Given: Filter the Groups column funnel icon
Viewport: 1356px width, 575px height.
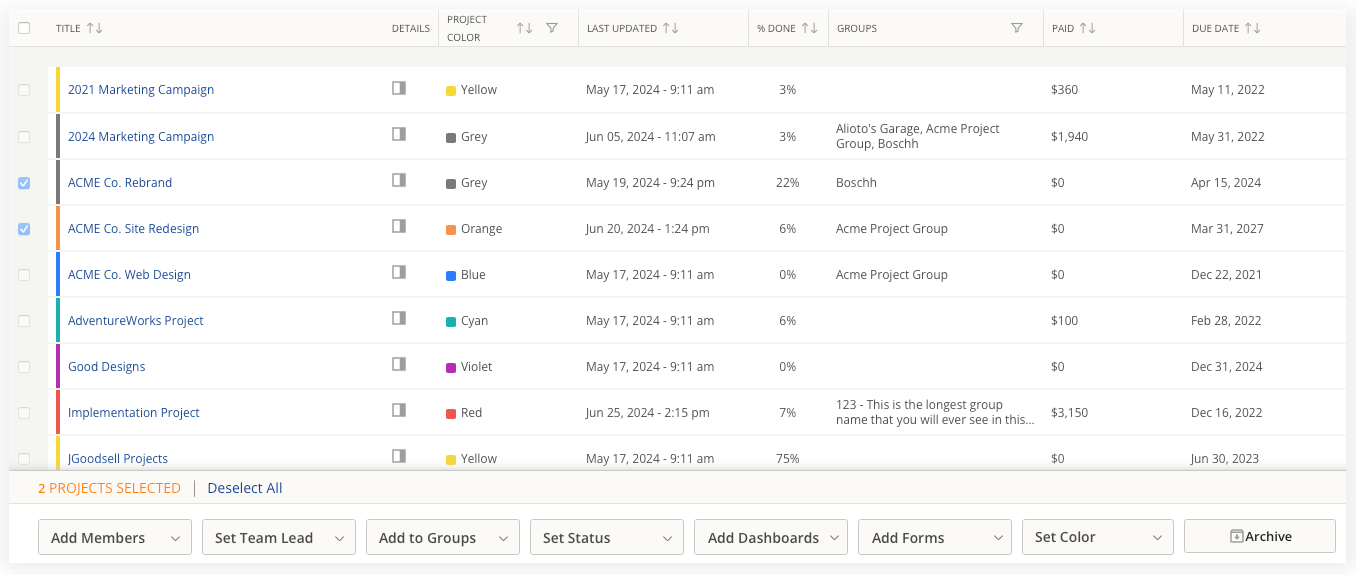Looking at the screenshot, I should (1017, 28).
